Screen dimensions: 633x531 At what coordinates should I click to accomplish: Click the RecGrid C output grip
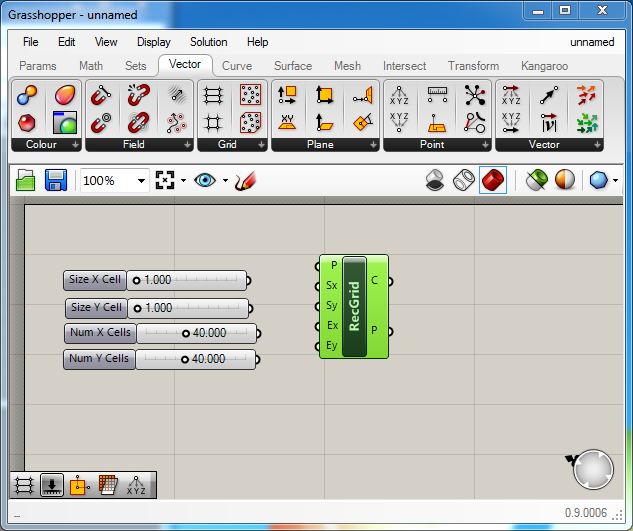[x=390, y=281]
